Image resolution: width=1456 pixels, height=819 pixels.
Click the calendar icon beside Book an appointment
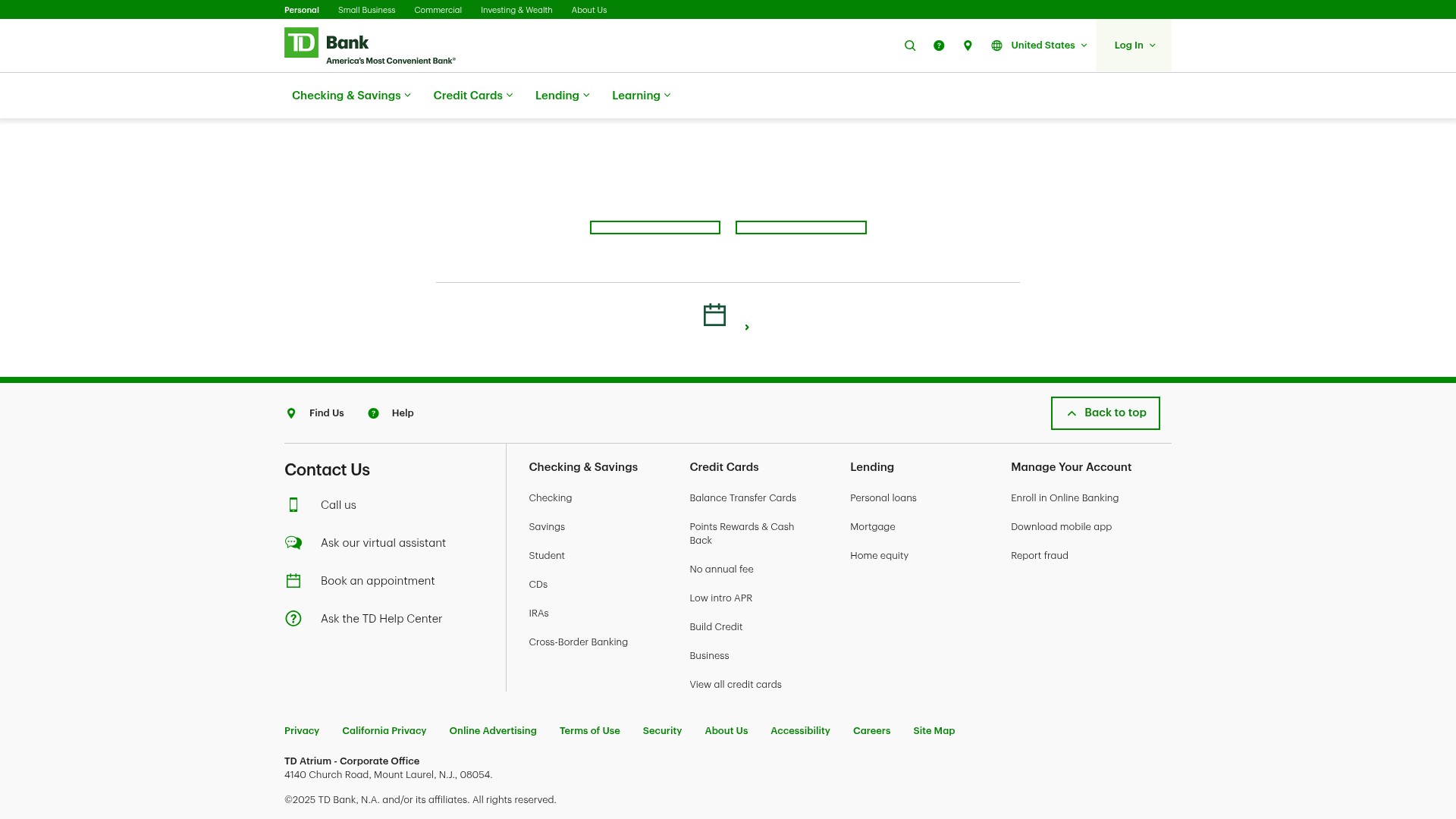pos(293,581)
